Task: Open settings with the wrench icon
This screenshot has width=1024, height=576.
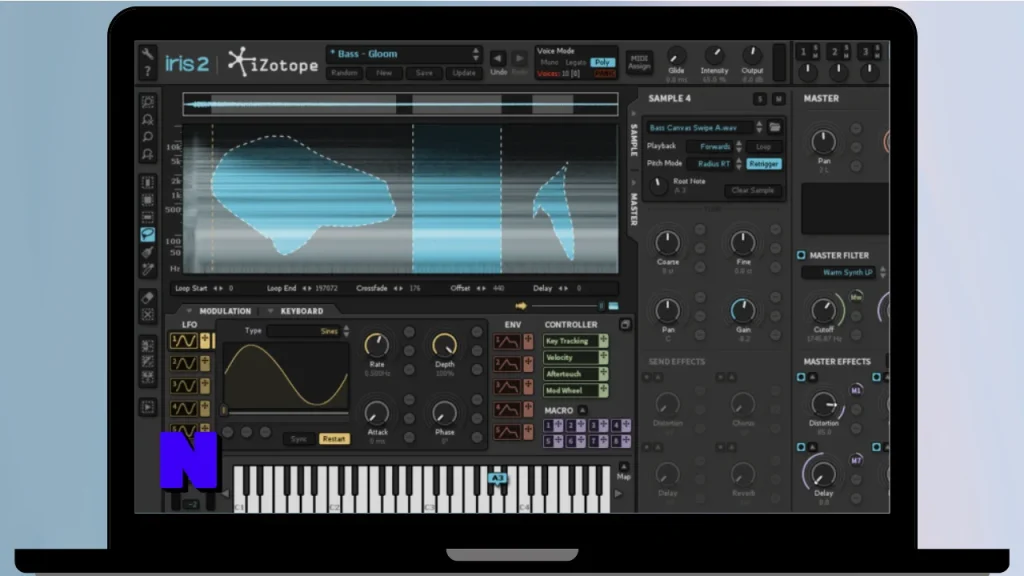Action: (148, 54)
